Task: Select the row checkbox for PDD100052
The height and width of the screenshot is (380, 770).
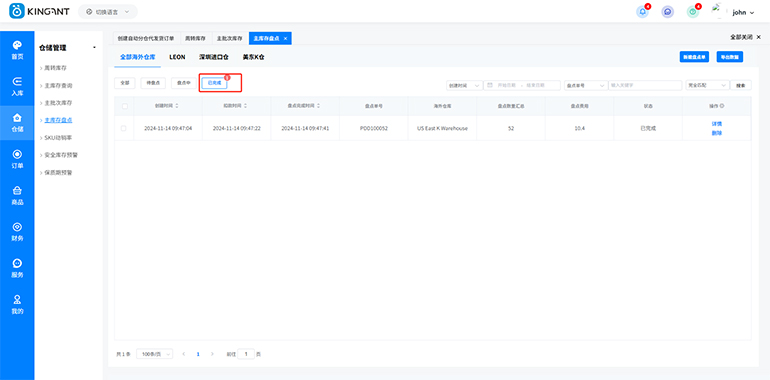Action: [x=123, y=128]
